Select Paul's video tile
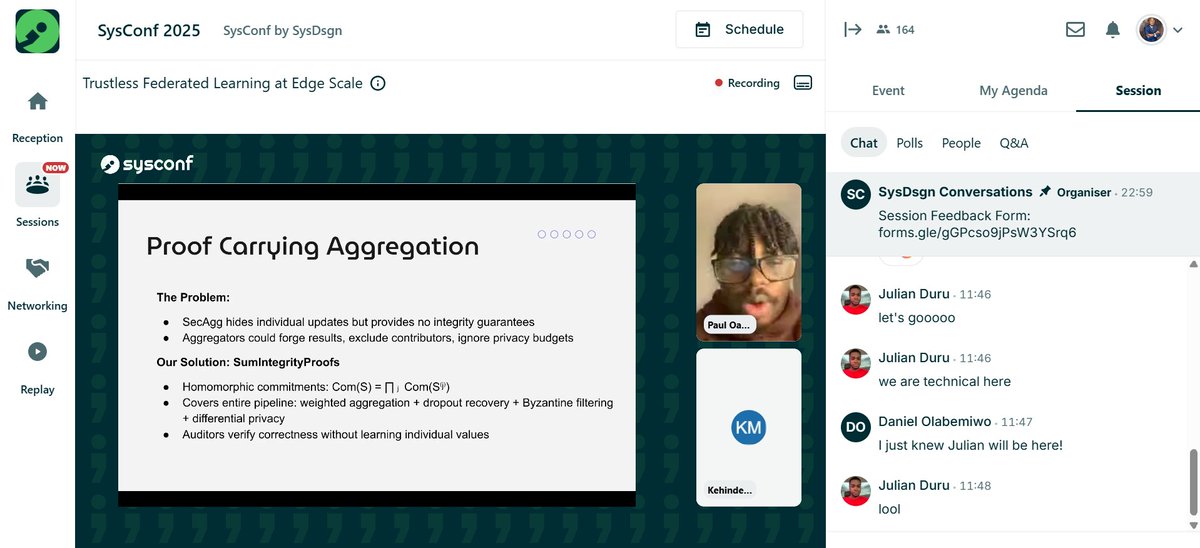 [x=749, y=262]
